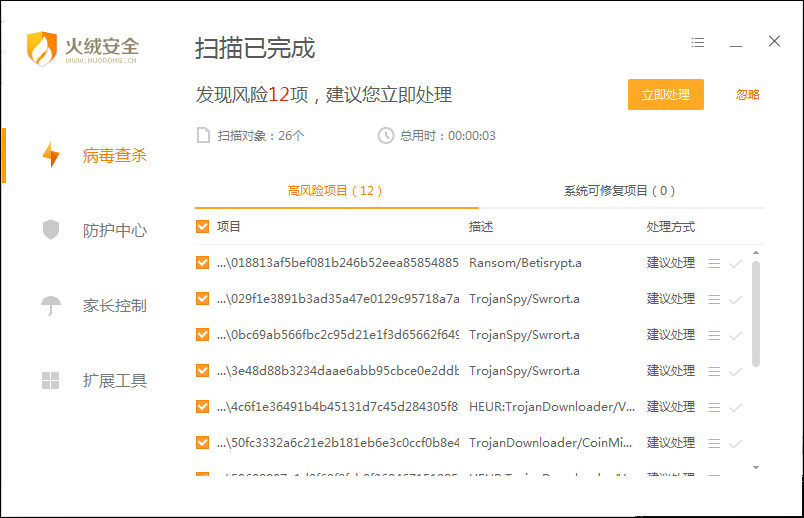
Task: Click the 火绒安全 logo
Action: click(82, 48)
